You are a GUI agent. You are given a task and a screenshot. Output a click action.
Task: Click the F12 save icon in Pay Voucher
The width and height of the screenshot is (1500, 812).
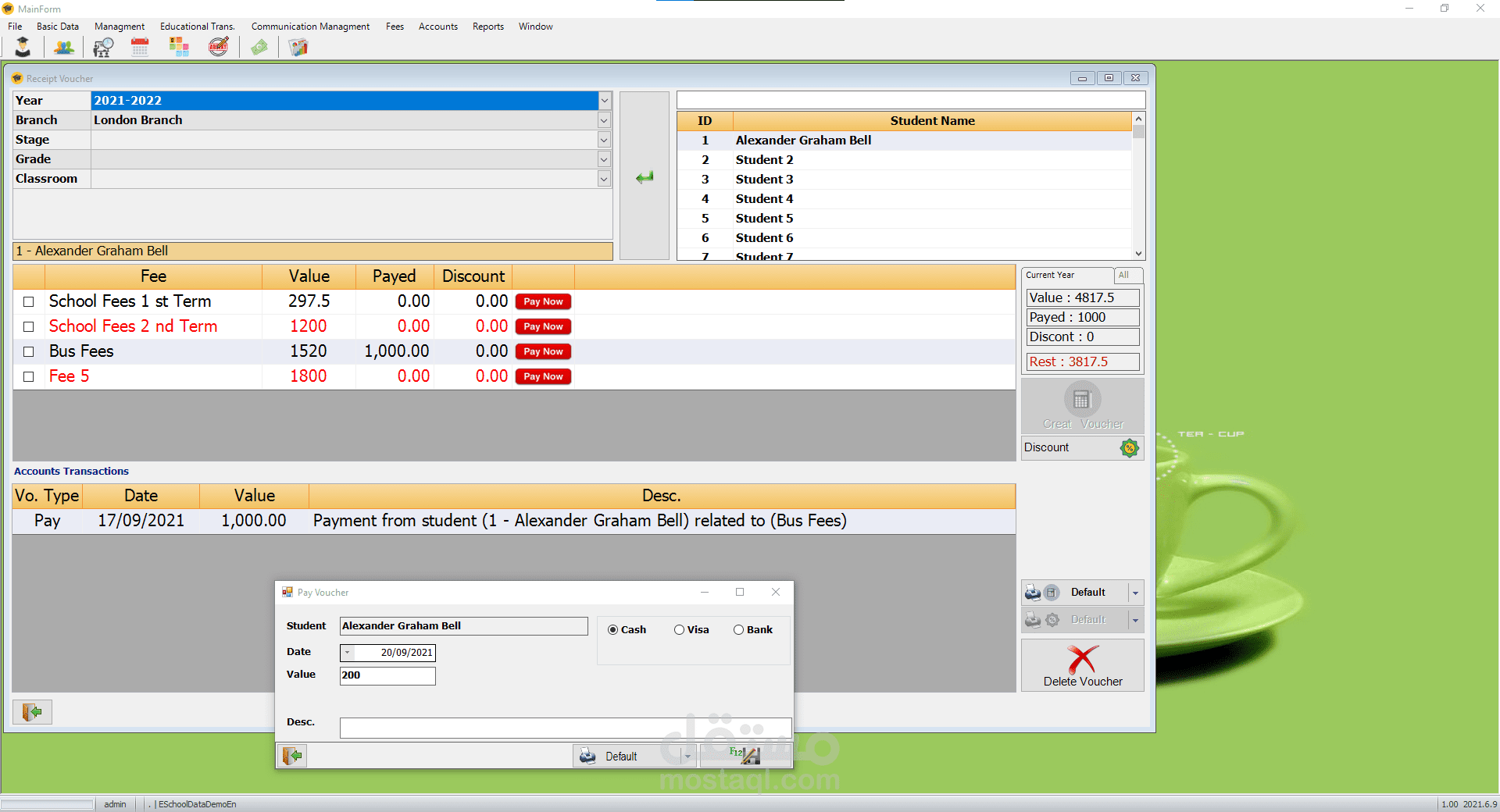(x=745, y=755)
